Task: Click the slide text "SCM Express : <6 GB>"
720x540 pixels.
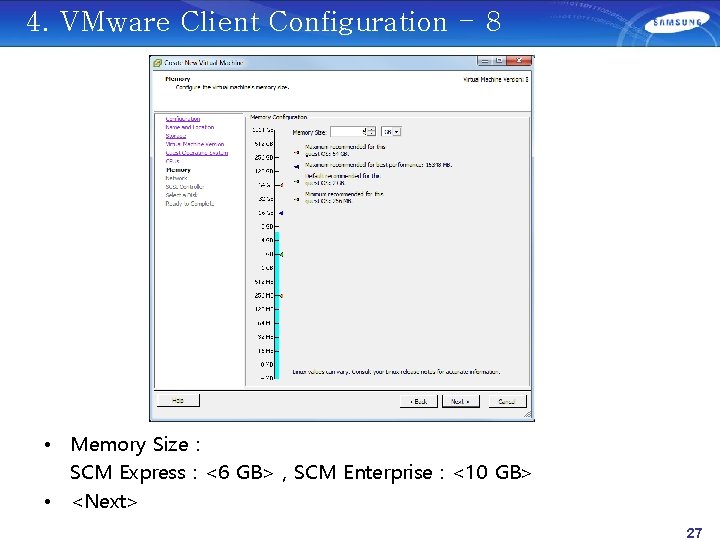Action: click(x=172, y=472)
